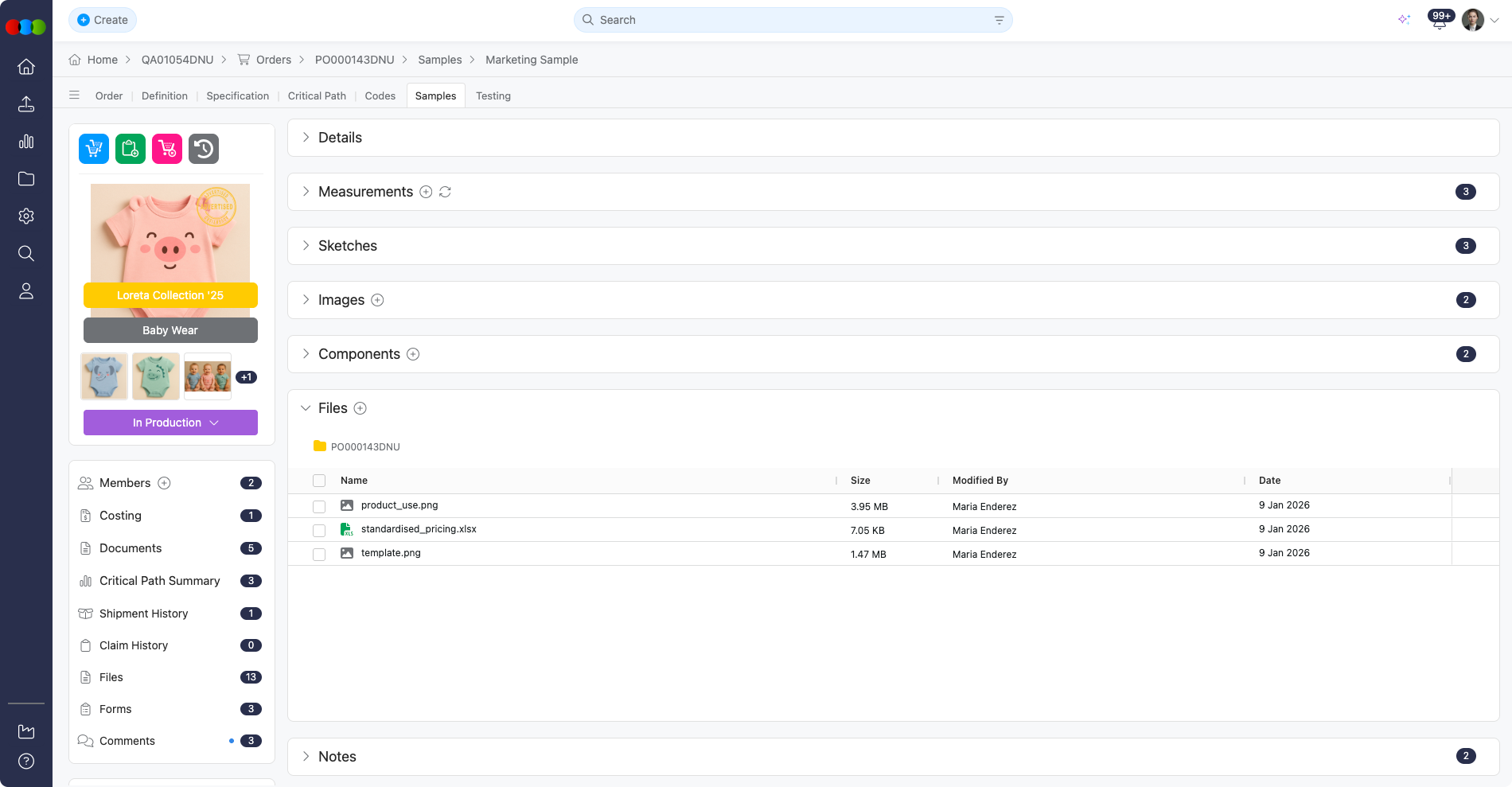
Task: Add a new file with Files plus icon
Action: tap(360, 408)
